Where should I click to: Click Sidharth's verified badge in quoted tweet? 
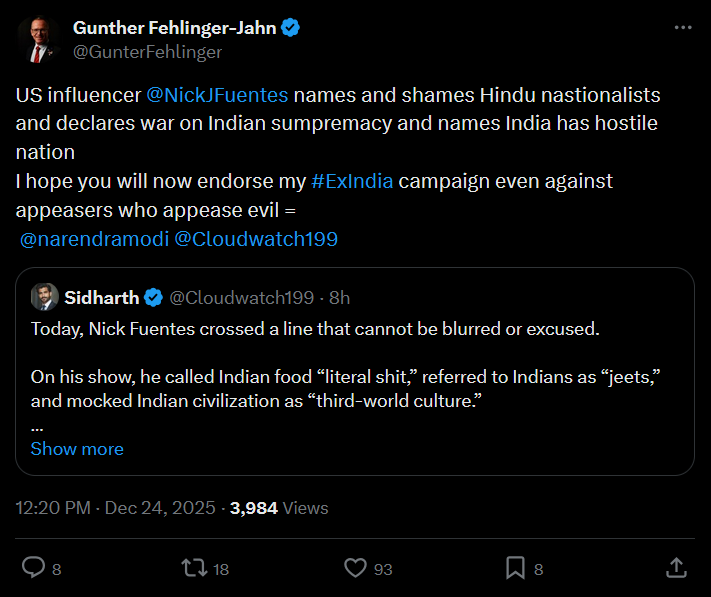point(154,297)
